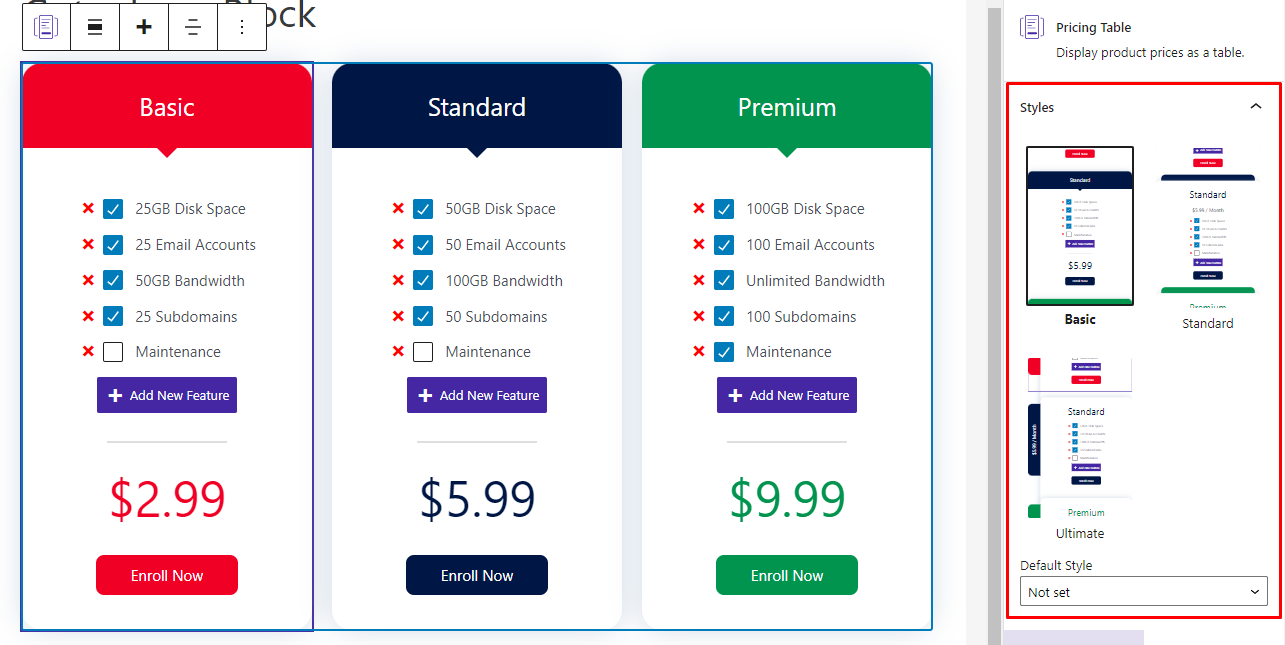
Task: Select the Pricing Table block icon in toolbar
Action: pos(45,26)
